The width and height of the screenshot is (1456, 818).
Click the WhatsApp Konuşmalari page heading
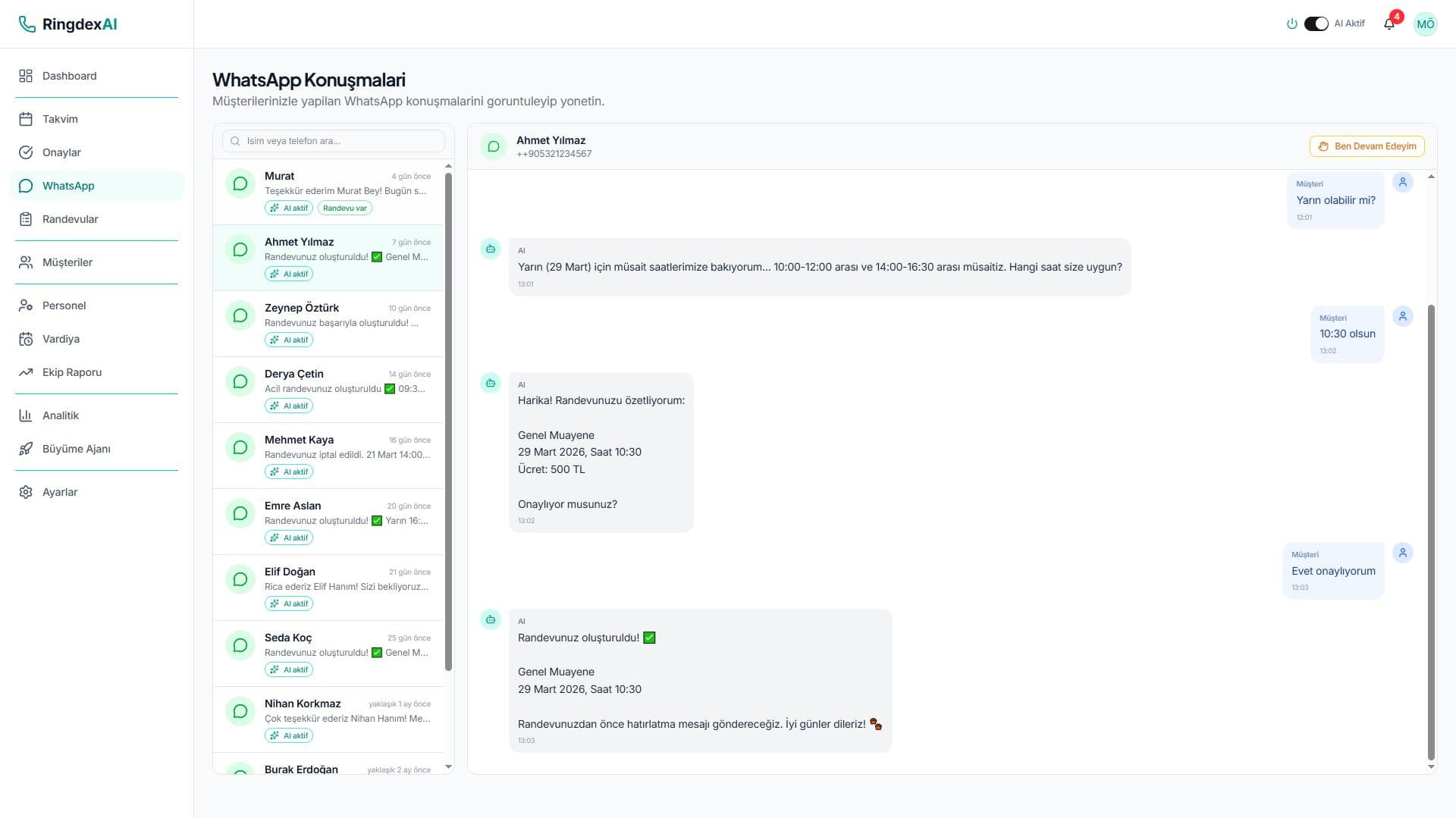pos(309,80)
